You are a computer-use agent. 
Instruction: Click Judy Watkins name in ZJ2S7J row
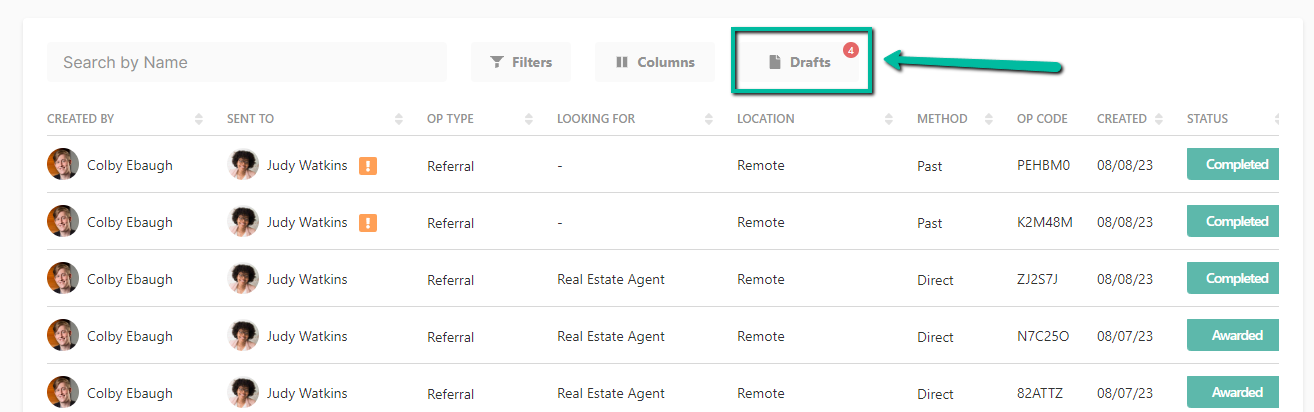point(307,279)
